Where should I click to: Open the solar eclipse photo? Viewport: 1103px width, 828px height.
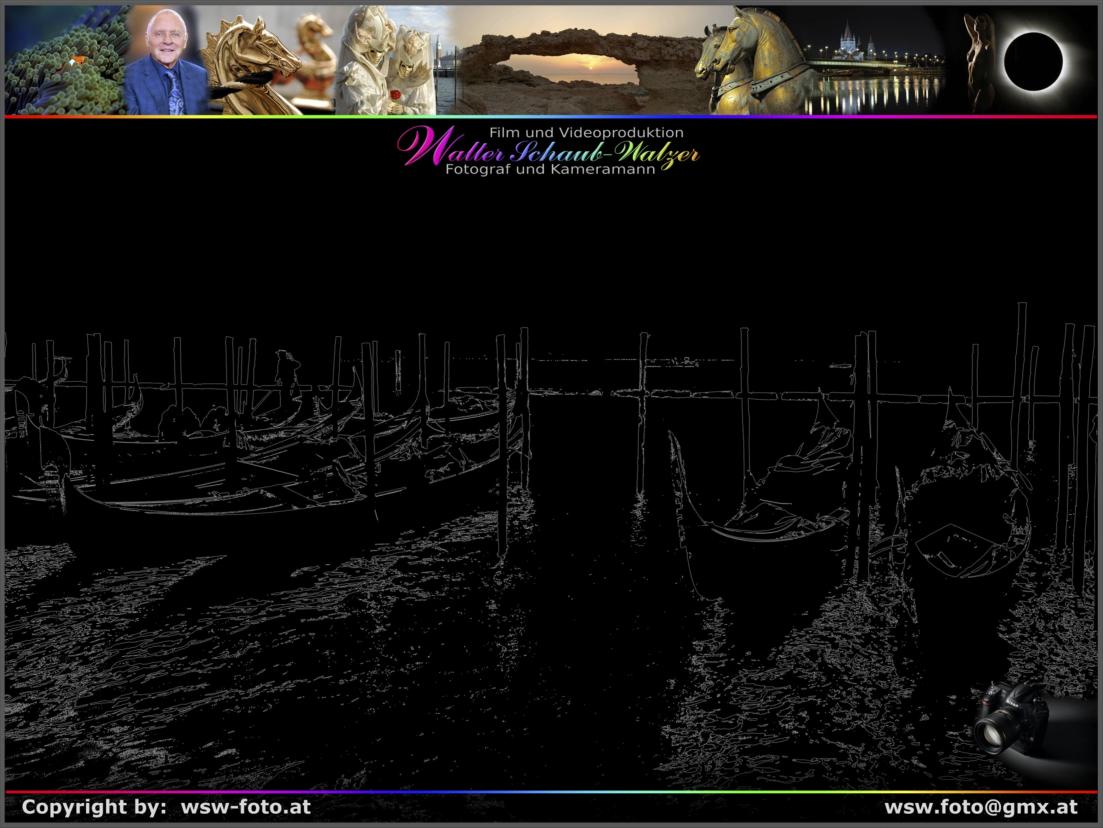[1033, 60]
